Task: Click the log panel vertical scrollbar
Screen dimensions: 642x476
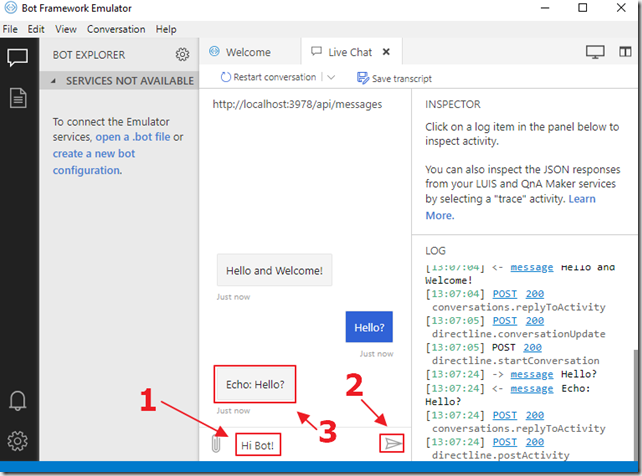Action: 635,405
